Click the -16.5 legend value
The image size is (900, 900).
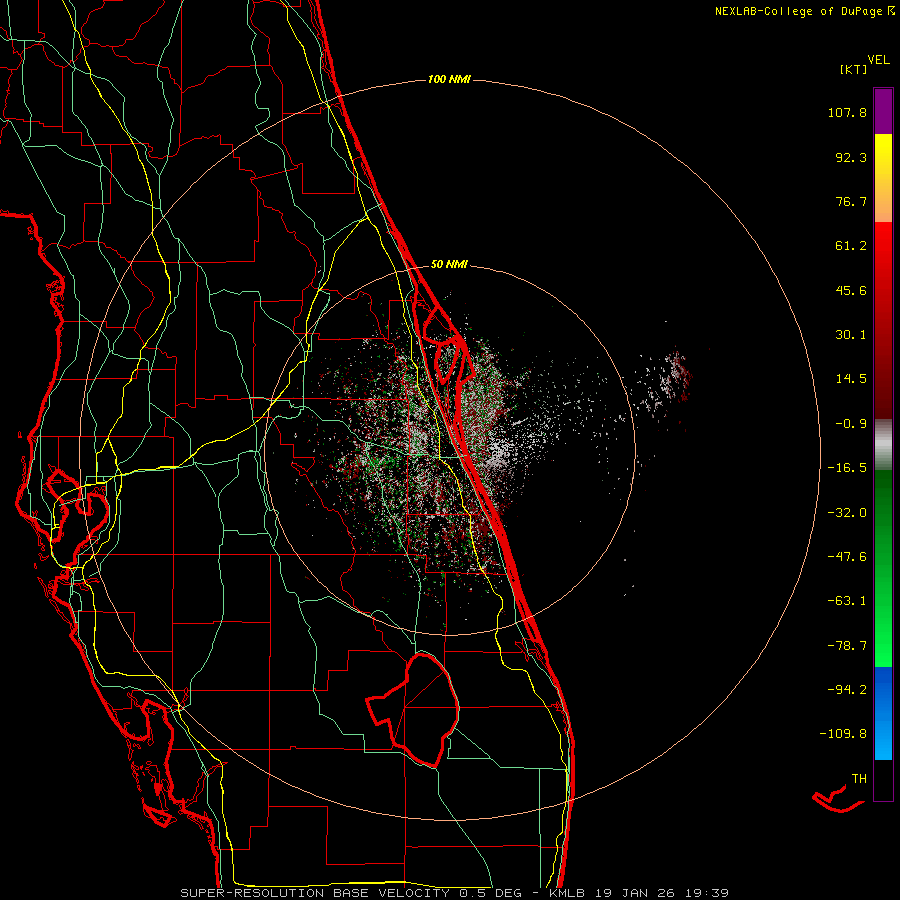(x=847, y=468)
